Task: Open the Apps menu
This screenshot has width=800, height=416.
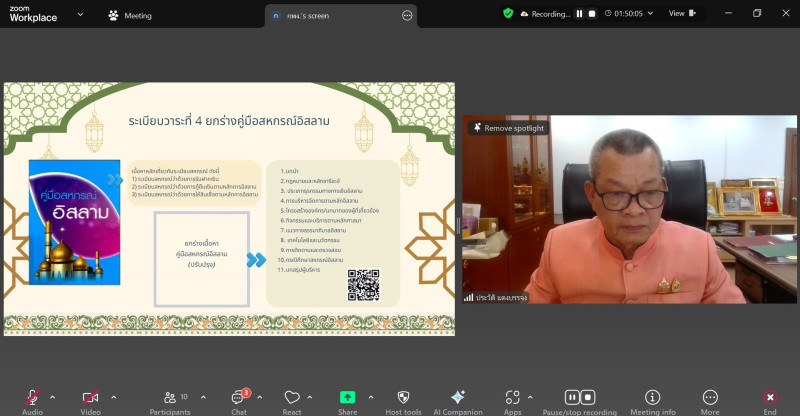Action: click(x=512, y=397)
